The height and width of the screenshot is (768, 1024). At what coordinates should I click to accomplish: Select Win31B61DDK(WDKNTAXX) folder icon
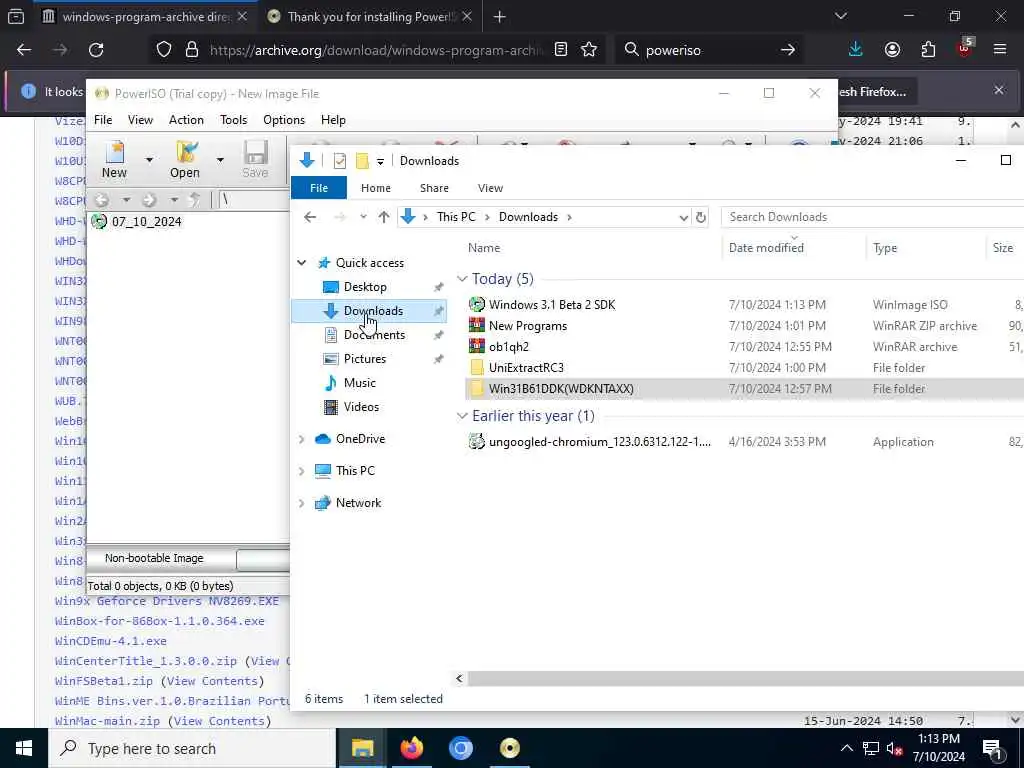[x=477, y=389]
